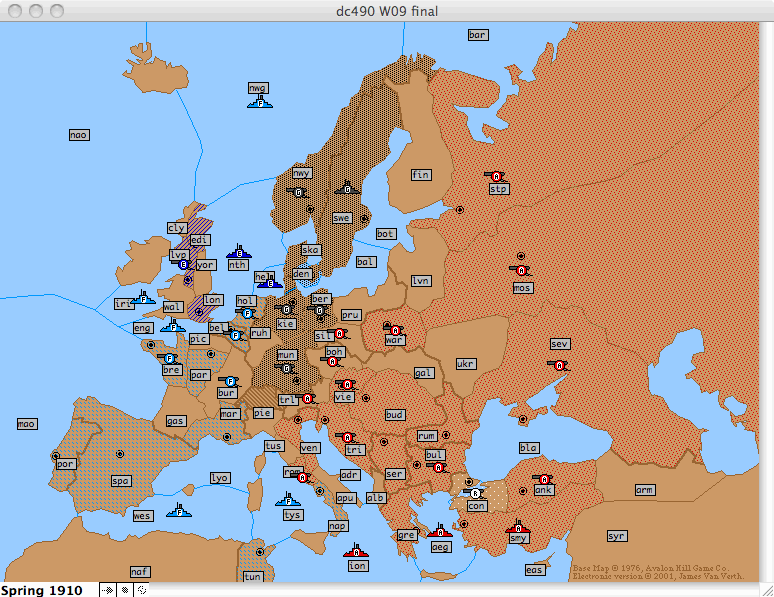Select the red fleet above smy

click(518, 527)
